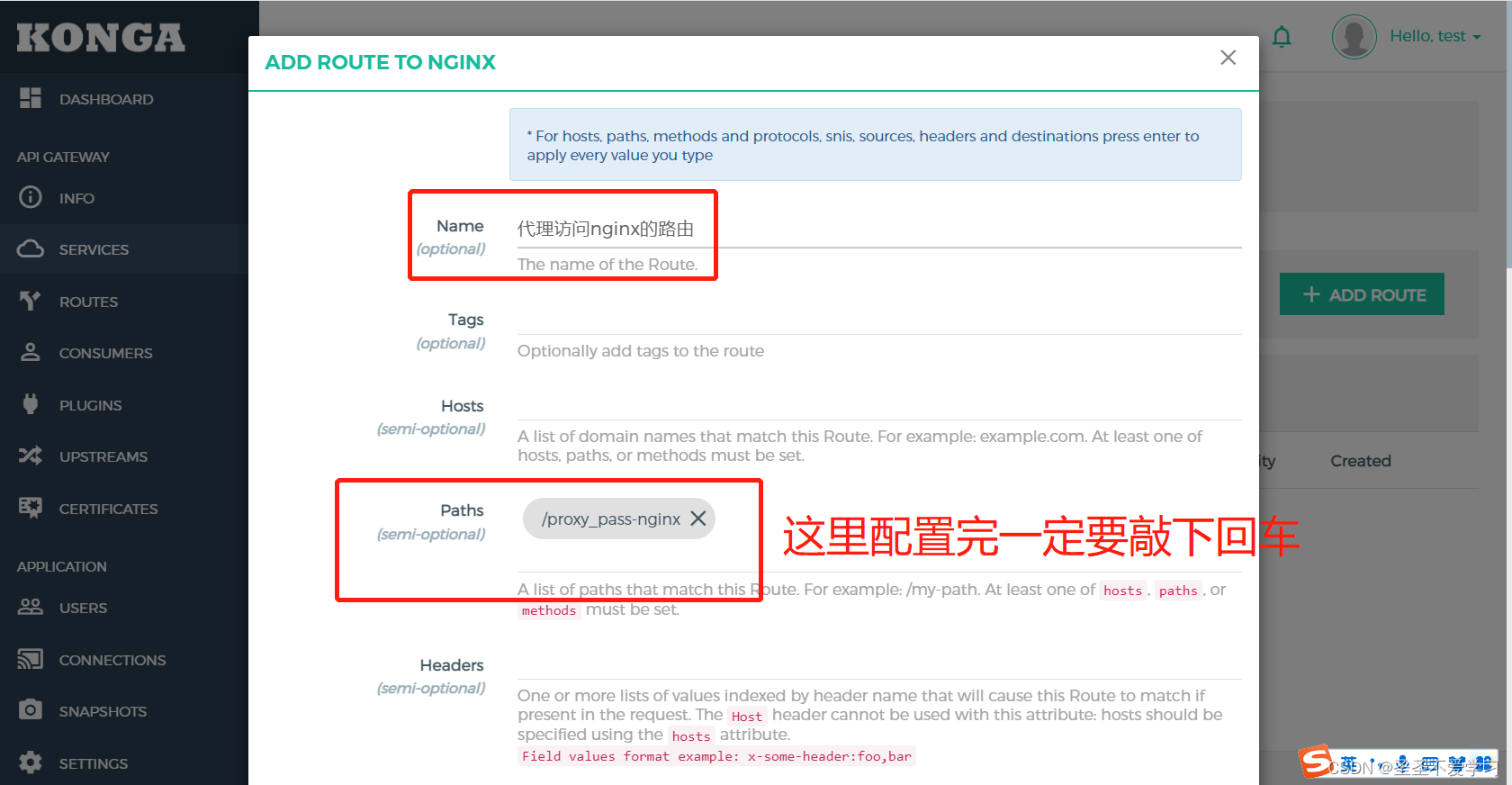The width and height of the screenshot is (1512, 785).
Task: Open USERS label in sidebar
Action: (x=83, y=608)
